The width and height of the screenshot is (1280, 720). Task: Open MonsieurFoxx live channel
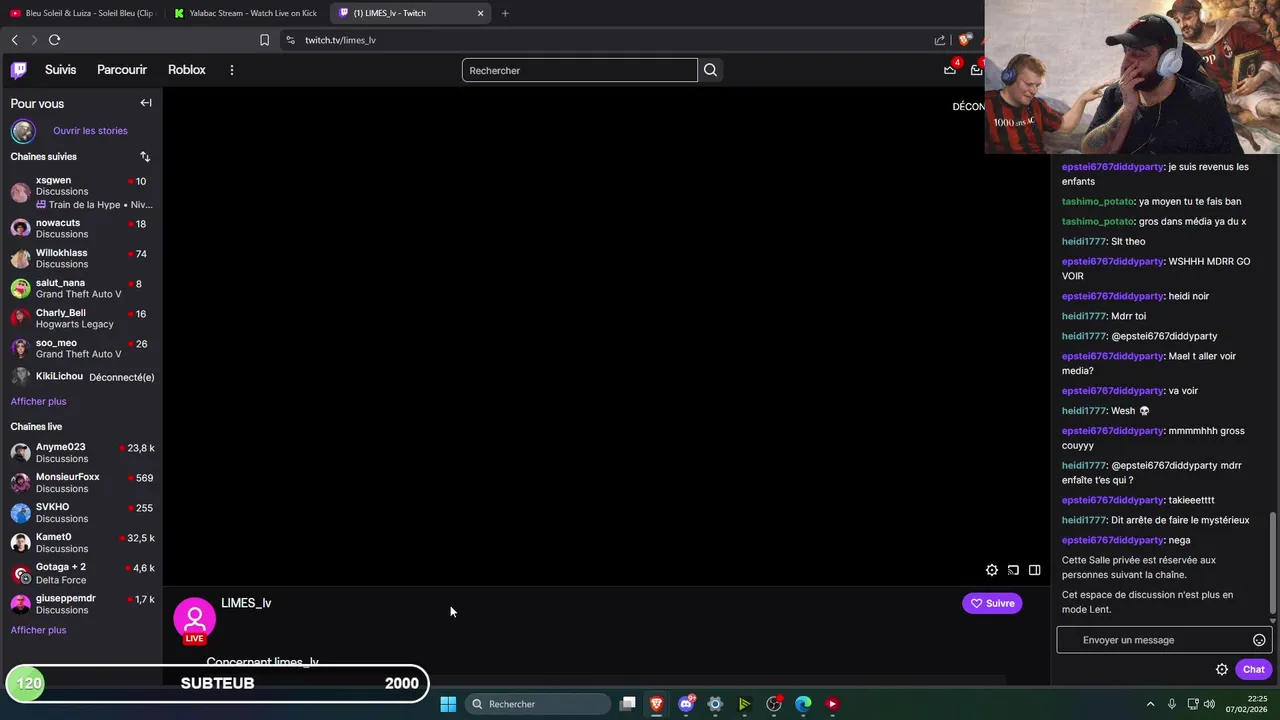pyautogui.click(x=81, y=483)
